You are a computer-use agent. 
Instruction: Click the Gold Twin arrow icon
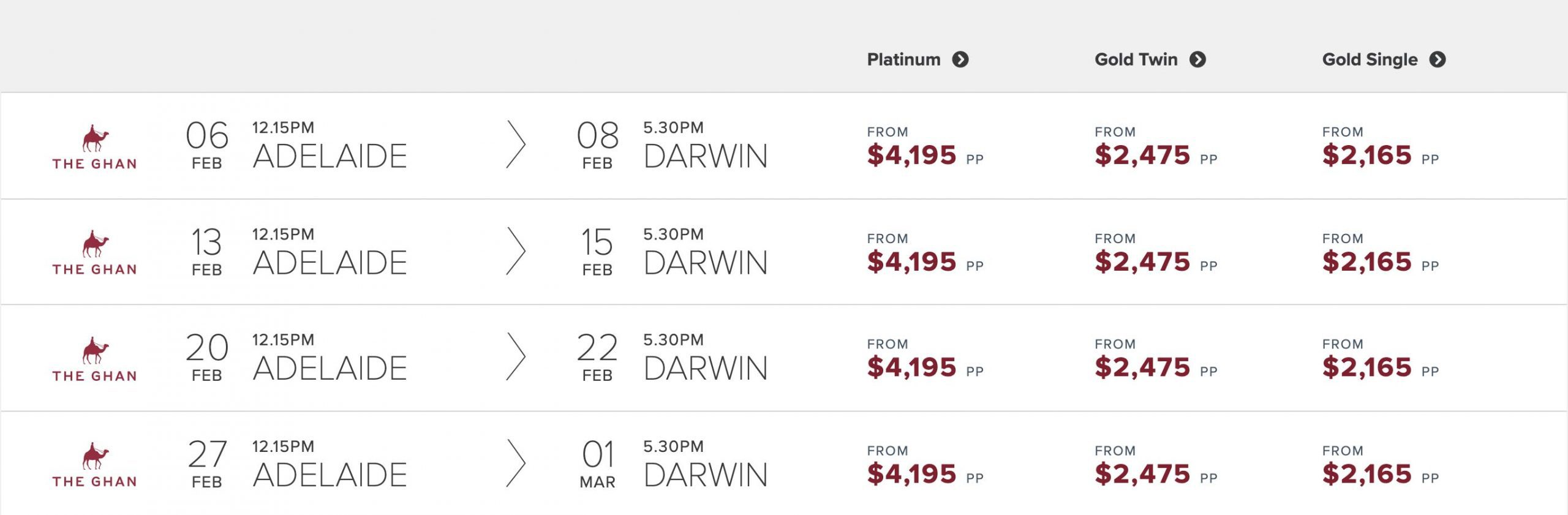[x=1197, y=59]
